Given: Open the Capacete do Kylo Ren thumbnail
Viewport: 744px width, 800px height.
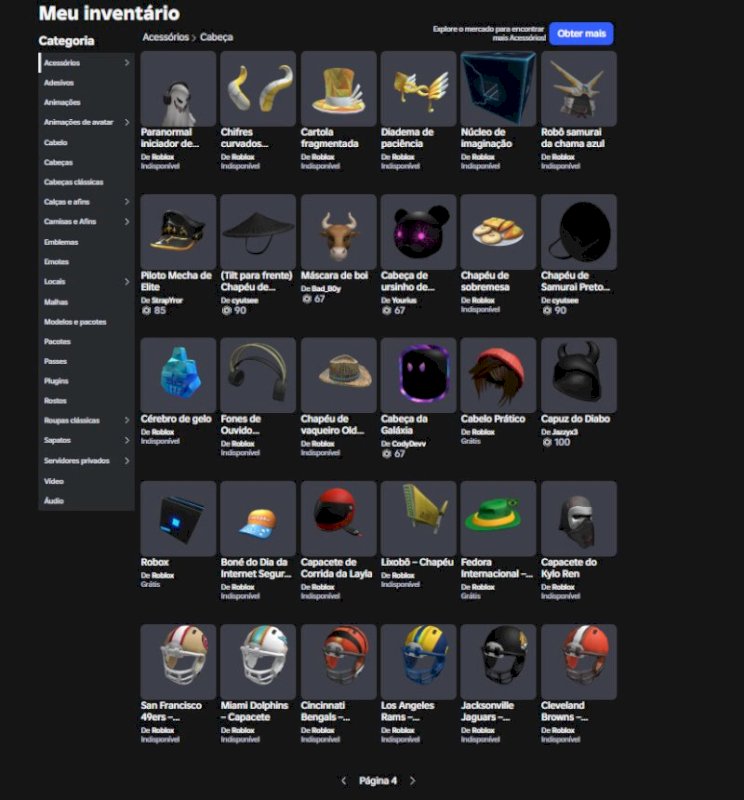Looking at the screenshot, I should tap(579, 518).
